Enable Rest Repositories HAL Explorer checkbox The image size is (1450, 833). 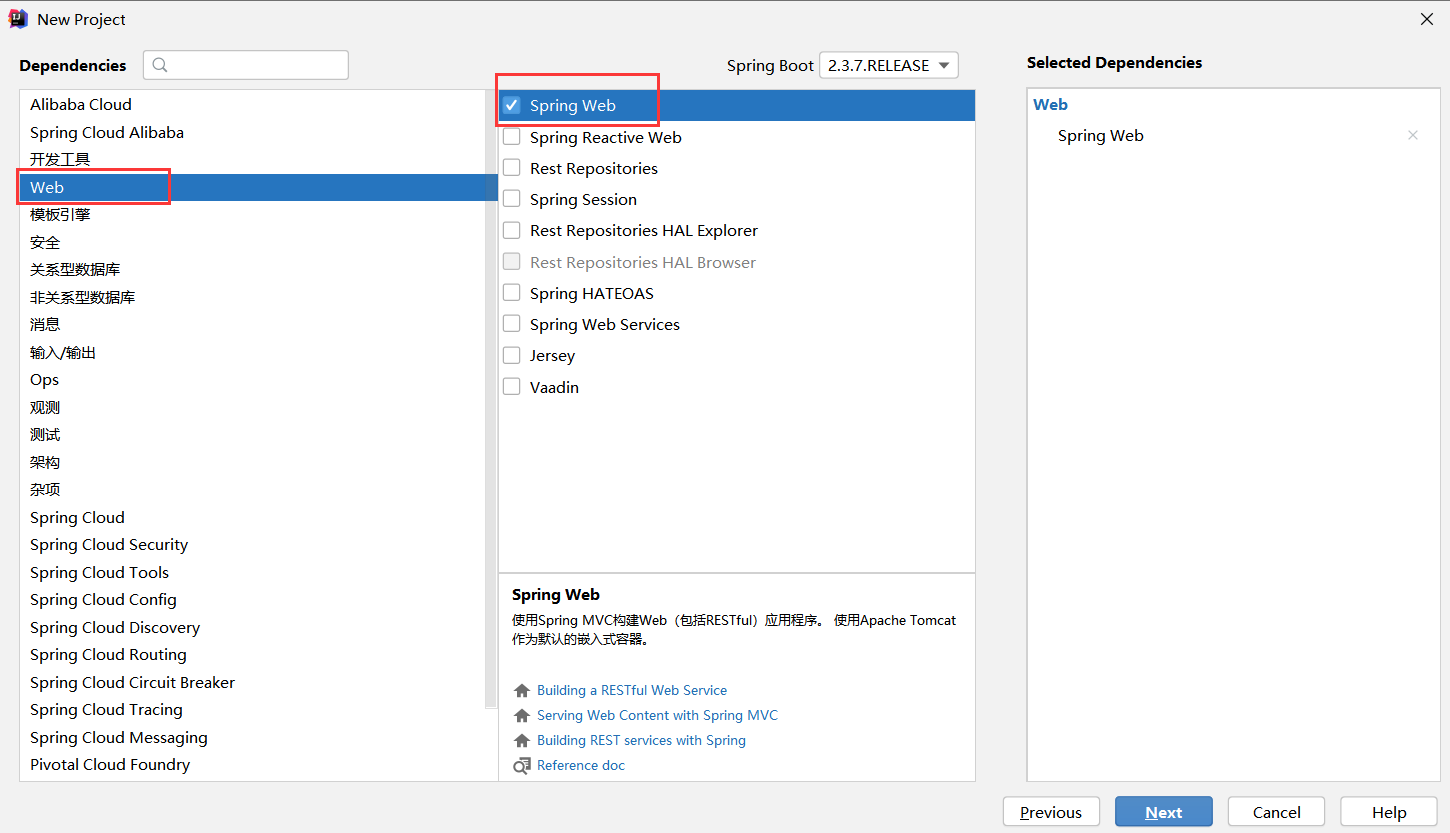tap(512, 230)
